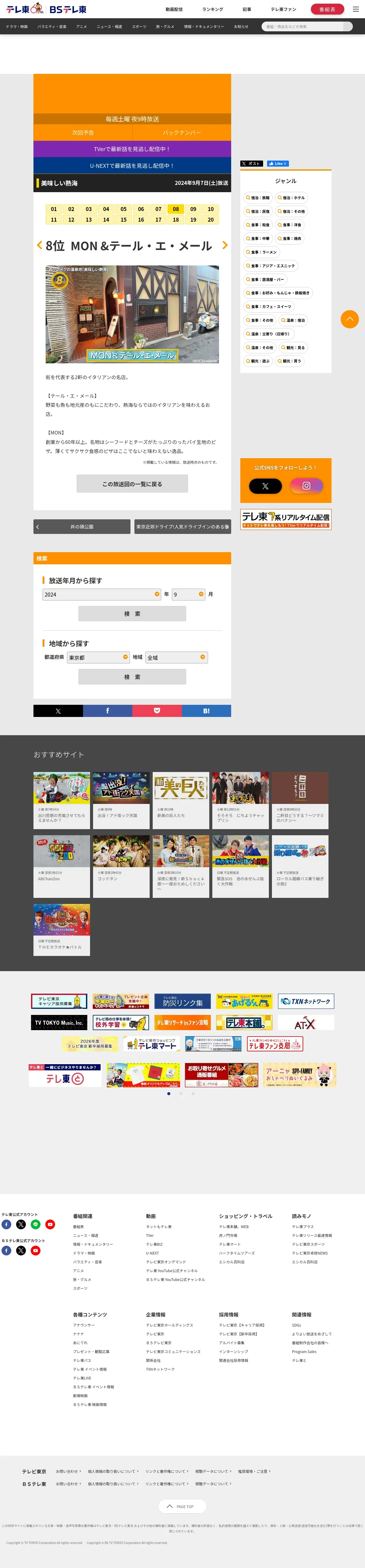Open ＢＳテレ東公式 Facebook account icon
Image resolution: width=365 pixels, height=1568 pixels.
[6, 1250]
